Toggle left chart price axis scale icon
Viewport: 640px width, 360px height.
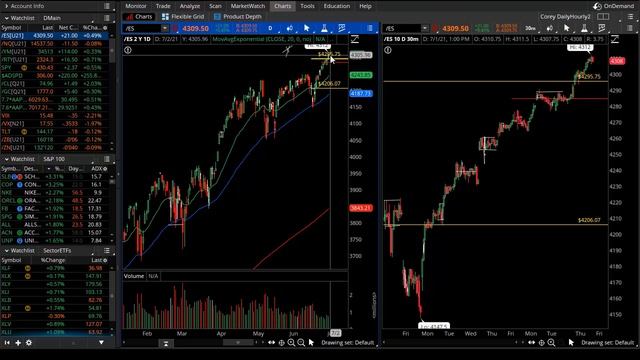[355, 39]
